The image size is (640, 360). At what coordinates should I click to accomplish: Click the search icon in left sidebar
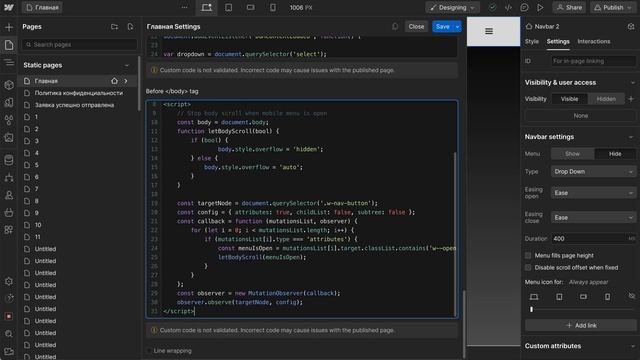[9, 334]
